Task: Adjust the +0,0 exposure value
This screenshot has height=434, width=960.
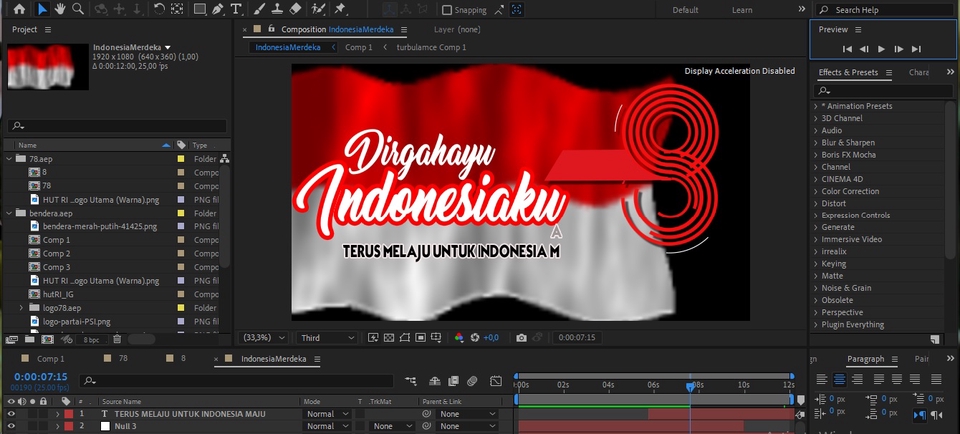Action: pos(491,337)
